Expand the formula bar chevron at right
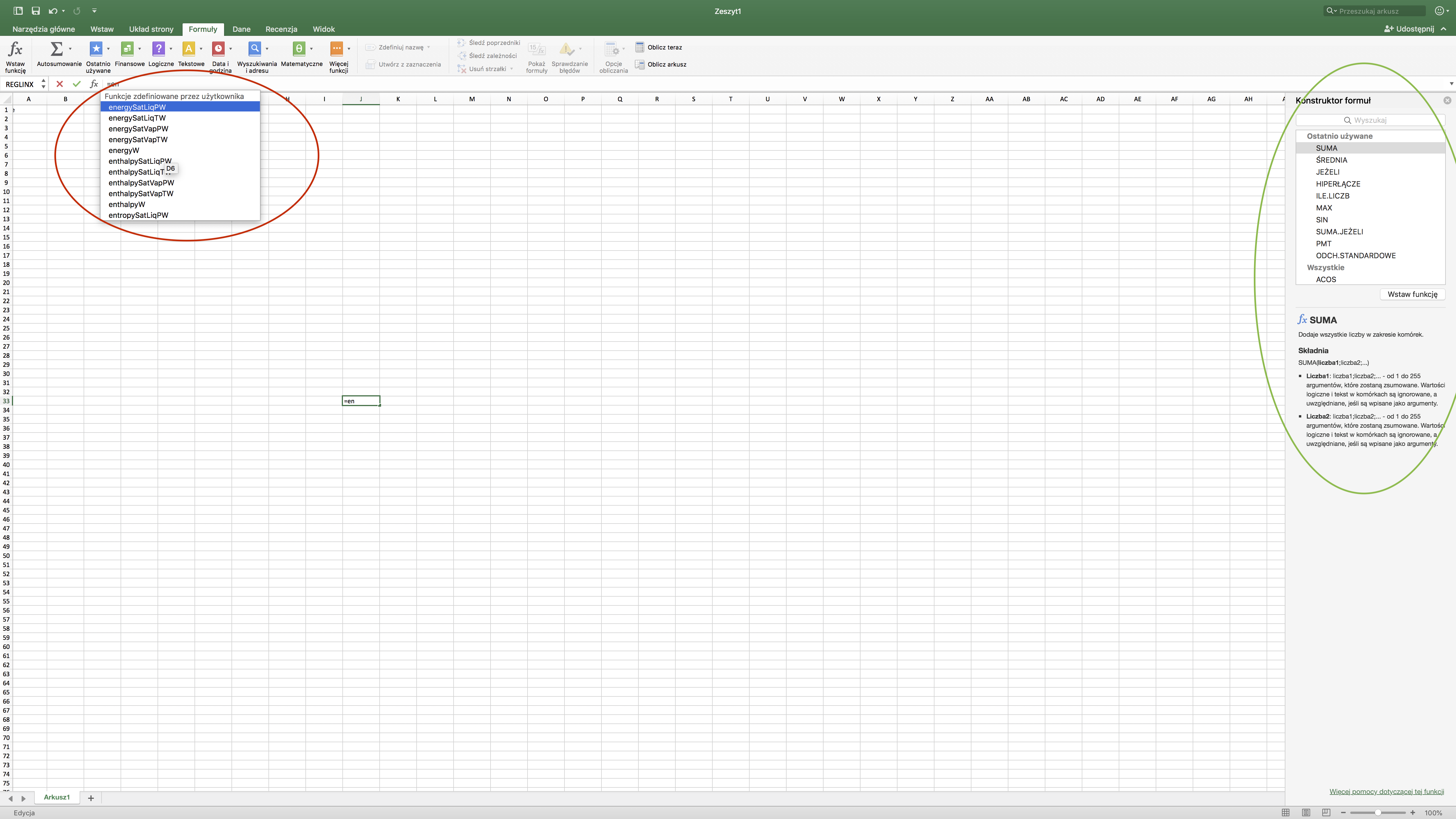1456x819 pixels. tap(1451, 84)
